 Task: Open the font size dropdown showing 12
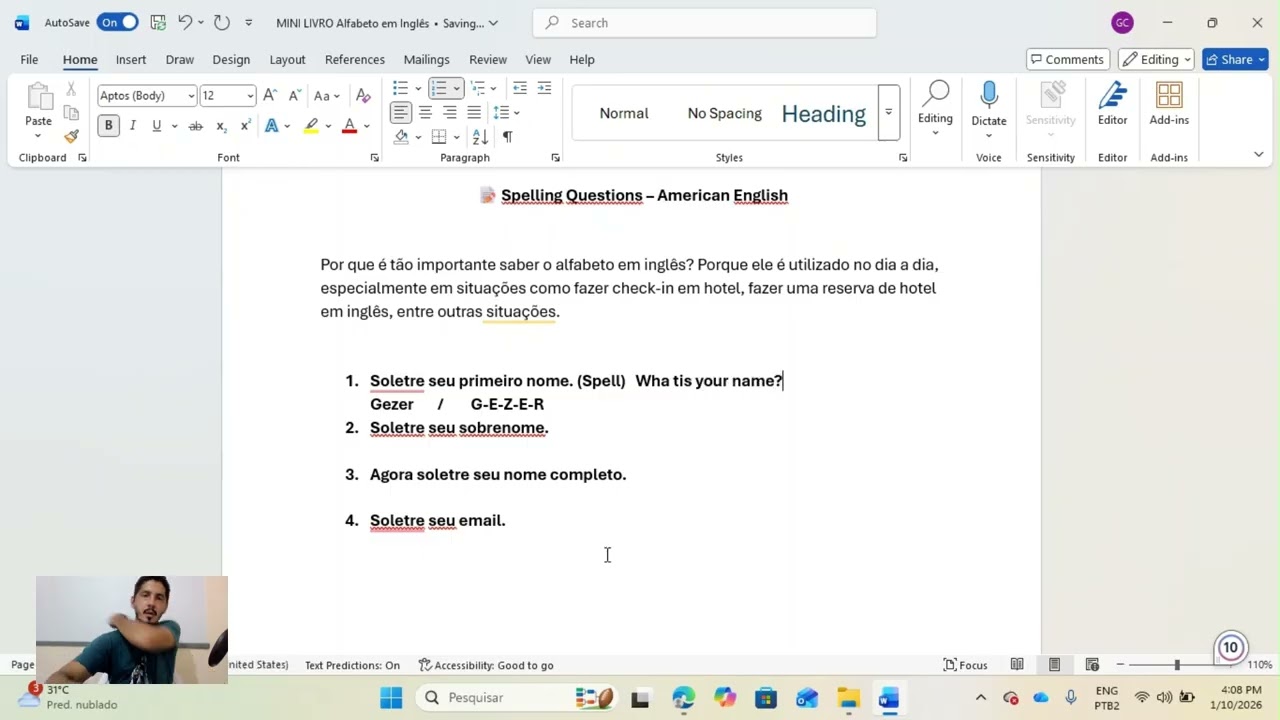(x=250, y=96)
